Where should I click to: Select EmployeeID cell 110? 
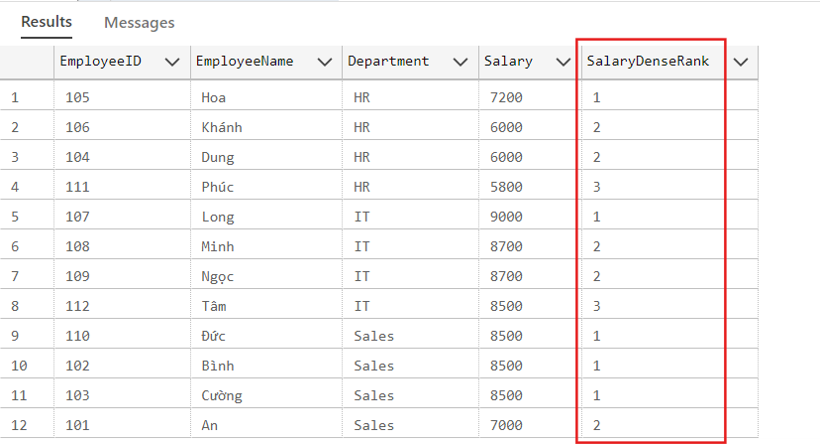click(x=122, y=336)
